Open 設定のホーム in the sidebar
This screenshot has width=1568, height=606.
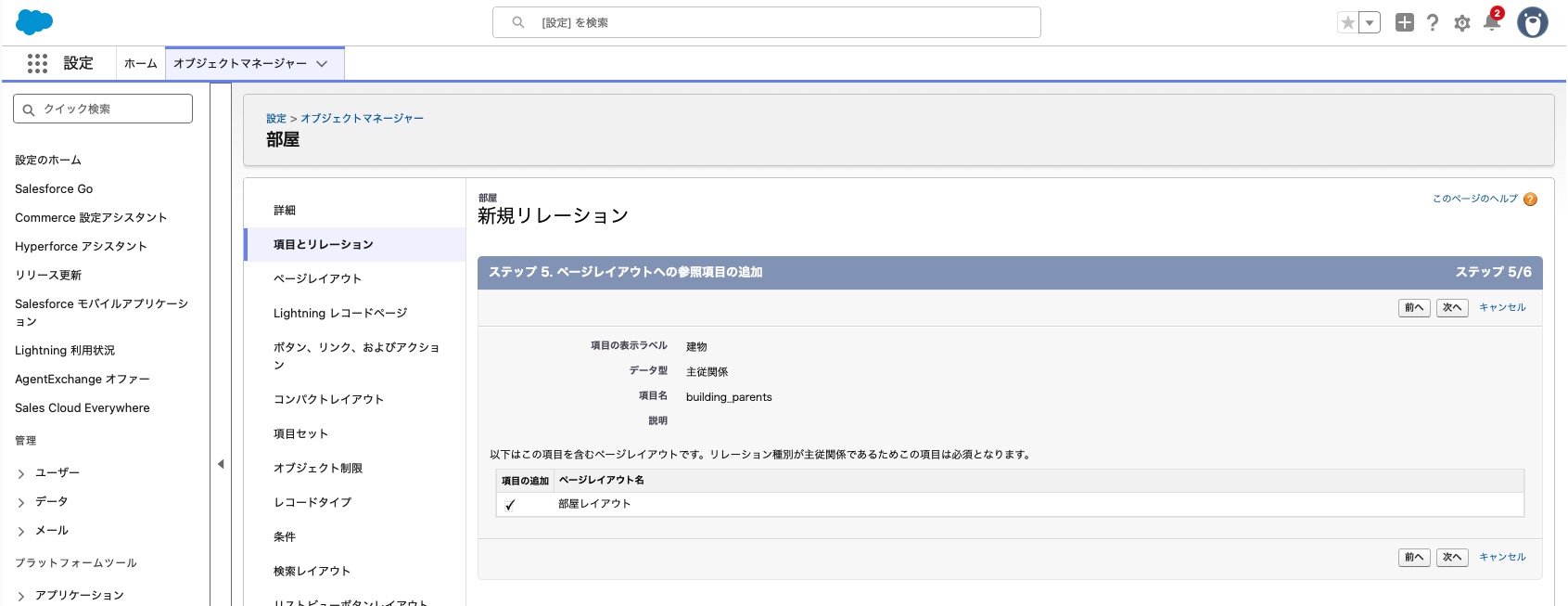[48, 160]
